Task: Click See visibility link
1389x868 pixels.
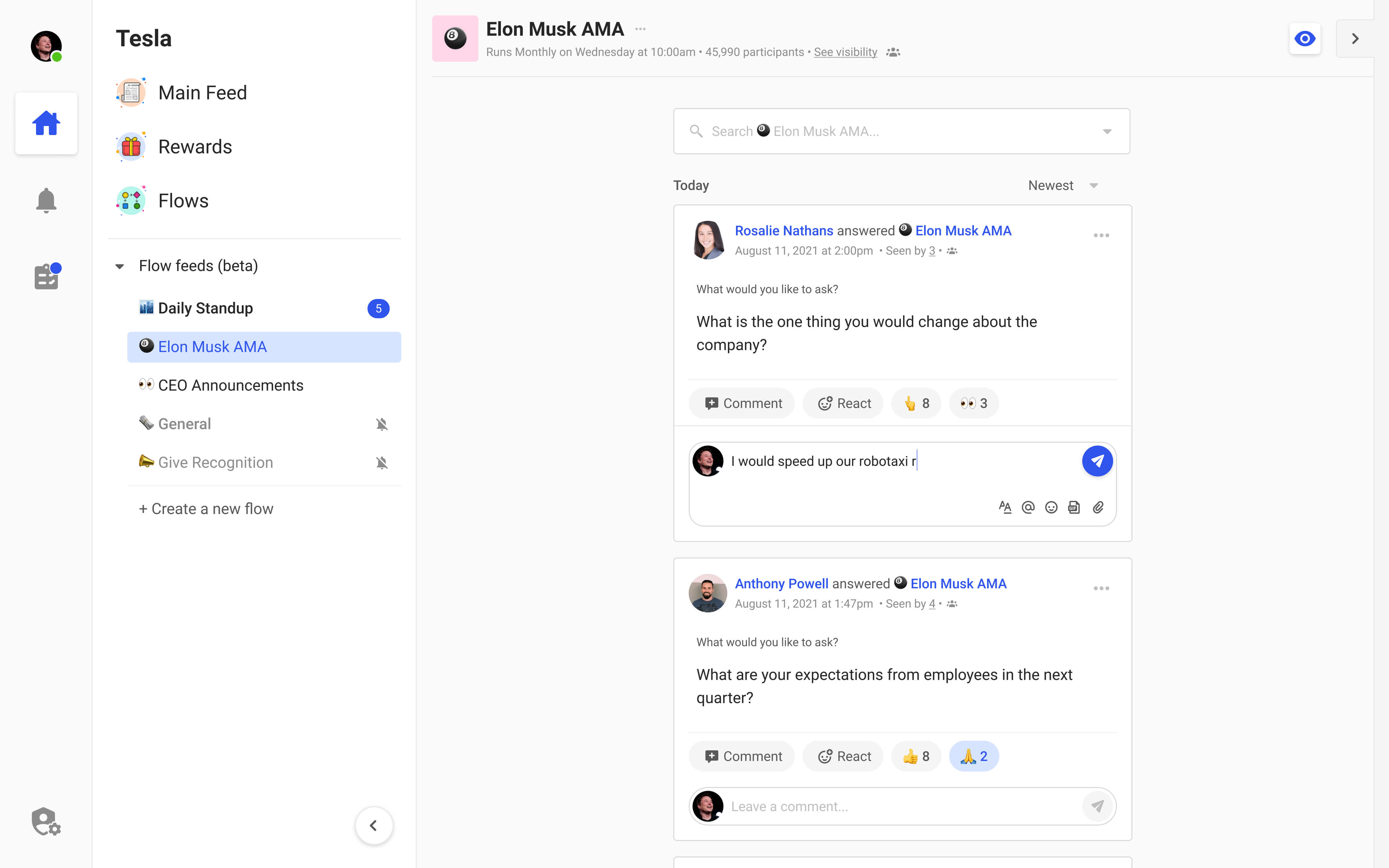Action: 845,52
